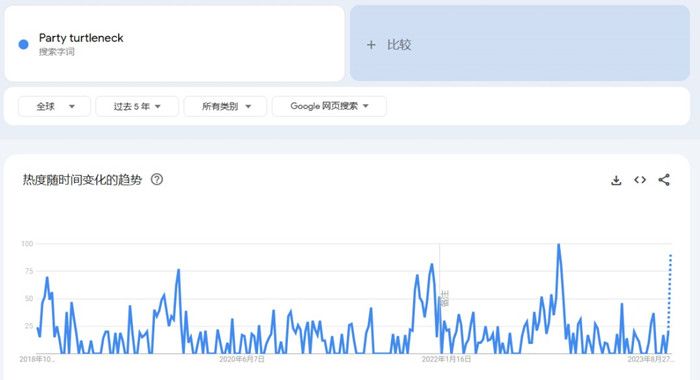Expand the 所有类别 category dropdown
Screen dimensions: 700x380
[225, 106]
